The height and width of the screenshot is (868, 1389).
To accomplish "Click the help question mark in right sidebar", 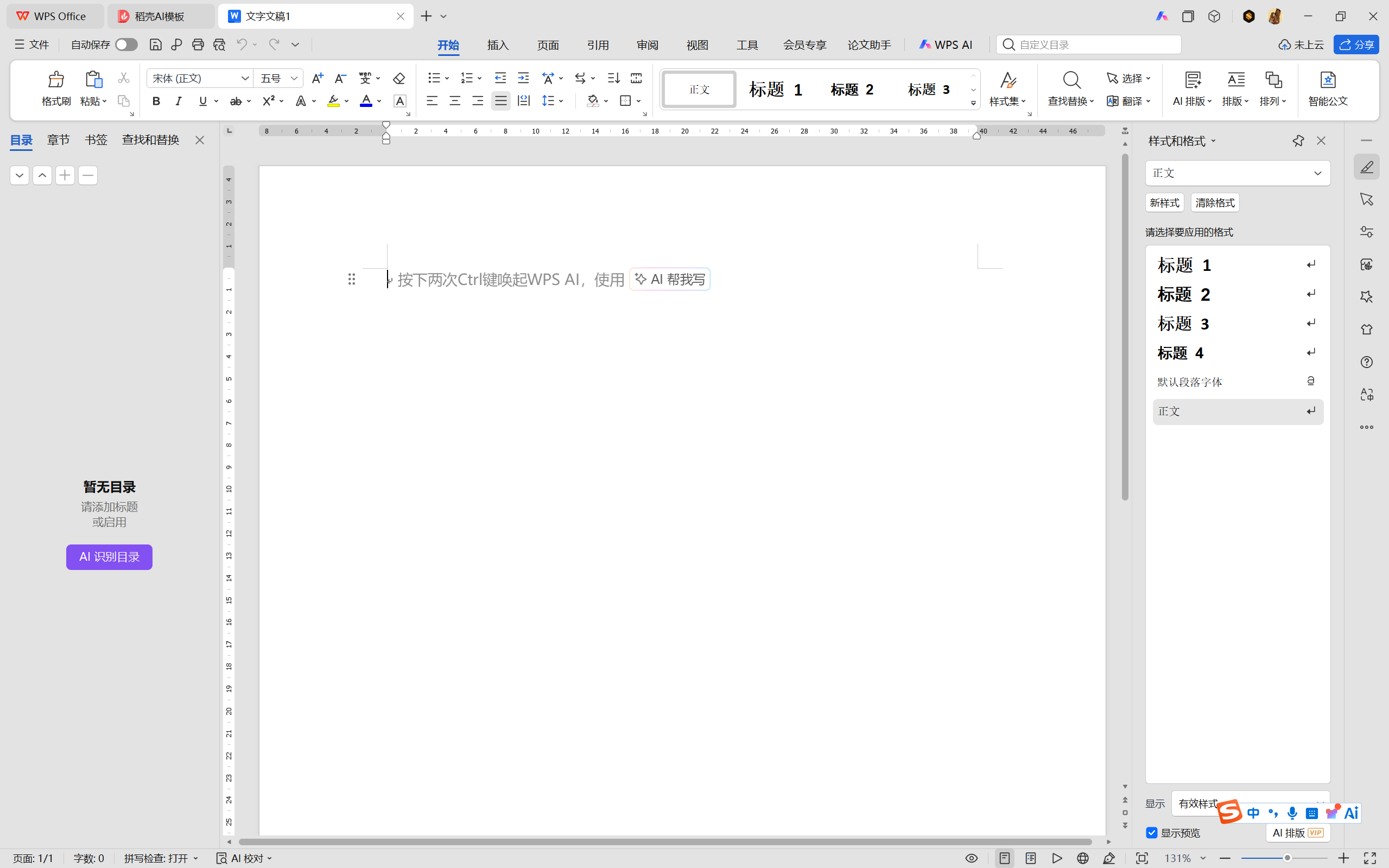I will [1367, 362].
